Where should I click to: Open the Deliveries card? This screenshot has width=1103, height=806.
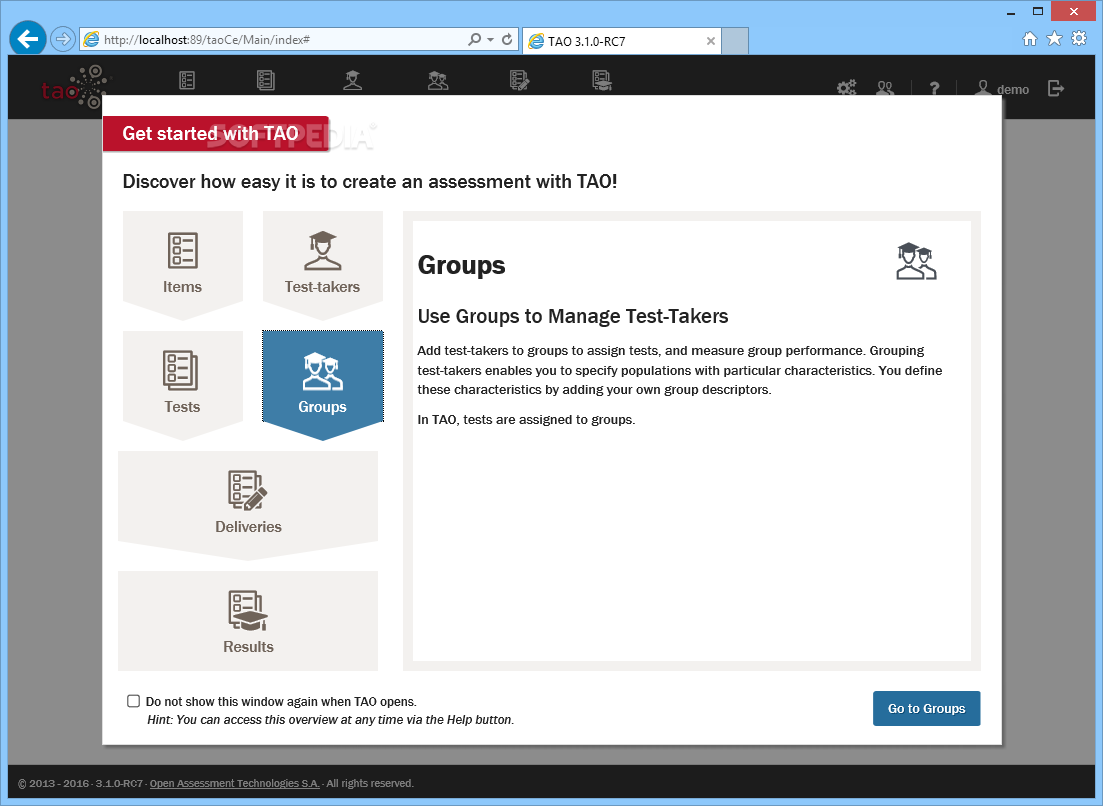point(248,504)
